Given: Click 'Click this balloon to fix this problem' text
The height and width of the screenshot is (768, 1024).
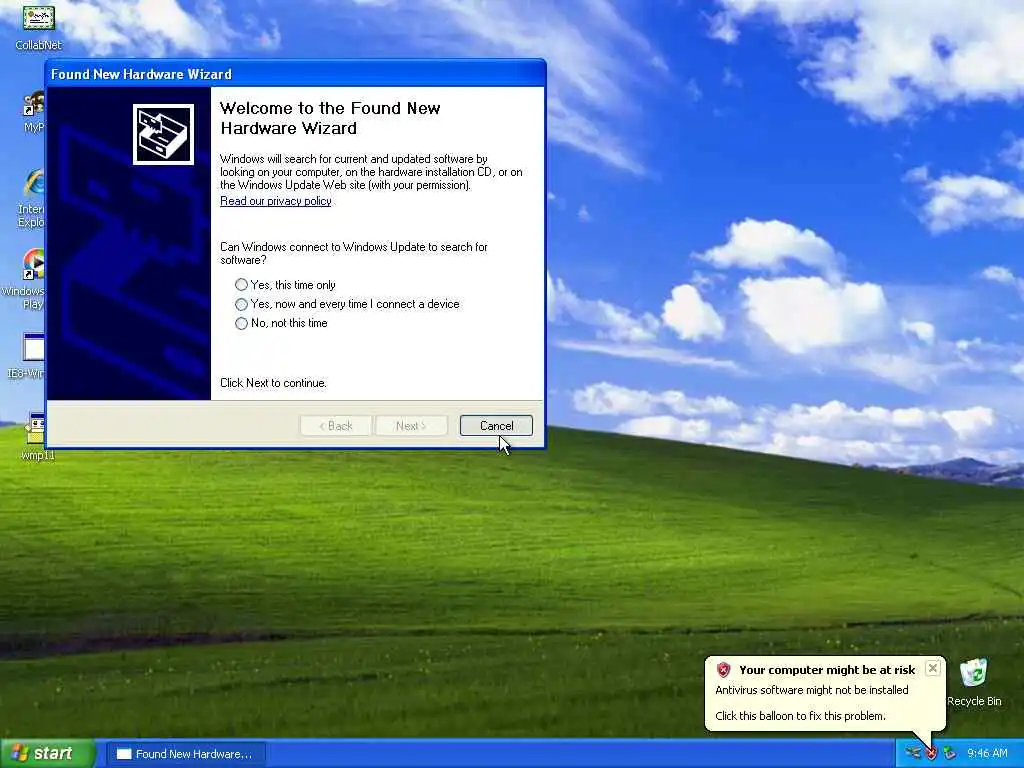Looking at the screenshot, I should 800,716.
